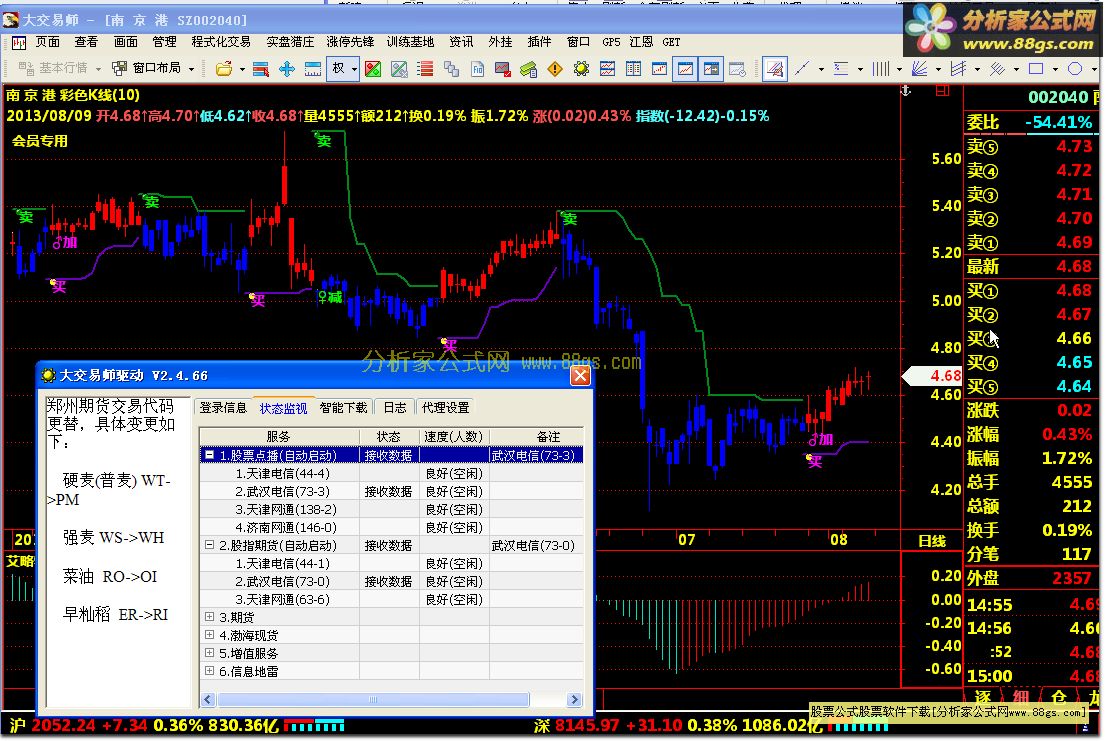Click the 服务 column header
Viewport: 1105px width, 741px height.
pos(279,436)
